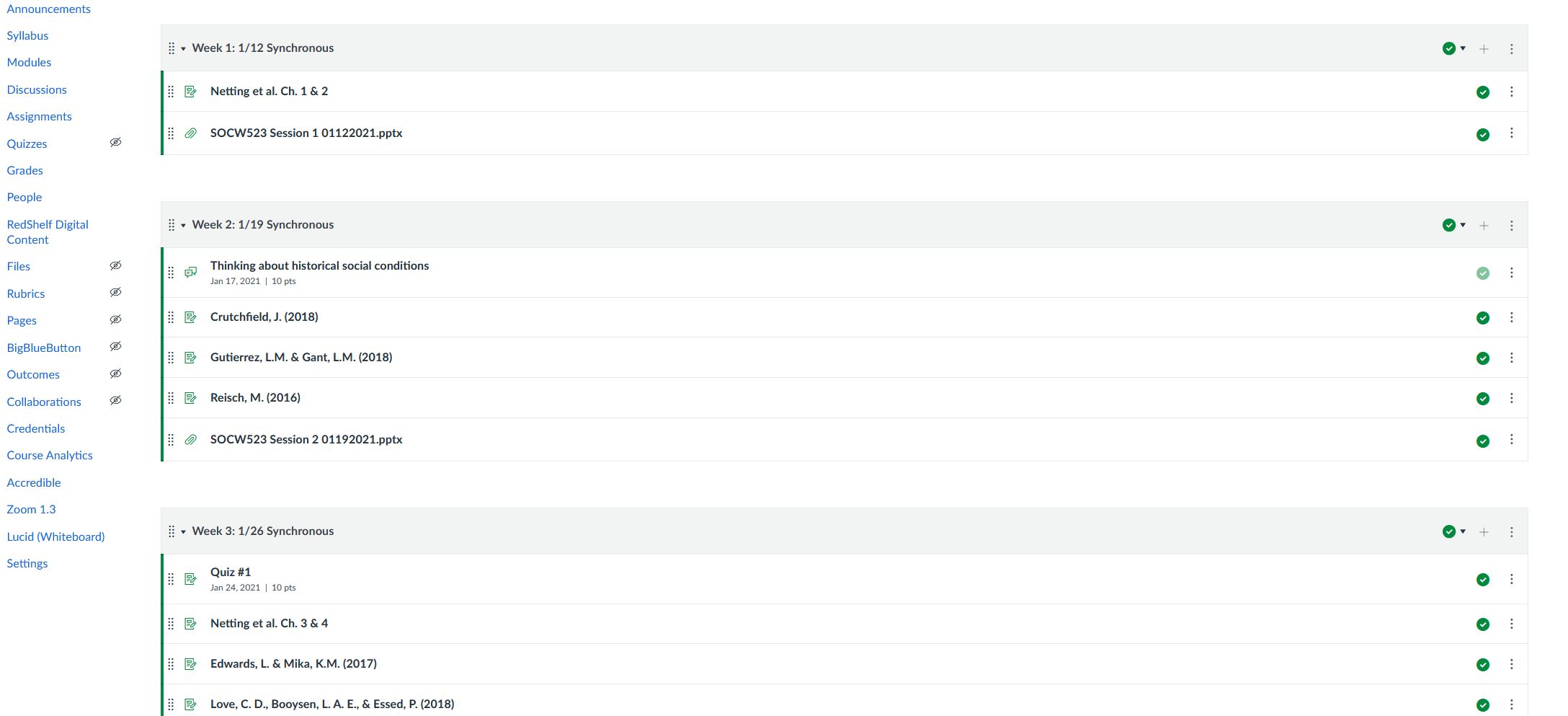This screenshot has height=716, width=1568.
Task: Unpublish Quiz #1 using its green checkmark
Action: (x=1482, y=580)
